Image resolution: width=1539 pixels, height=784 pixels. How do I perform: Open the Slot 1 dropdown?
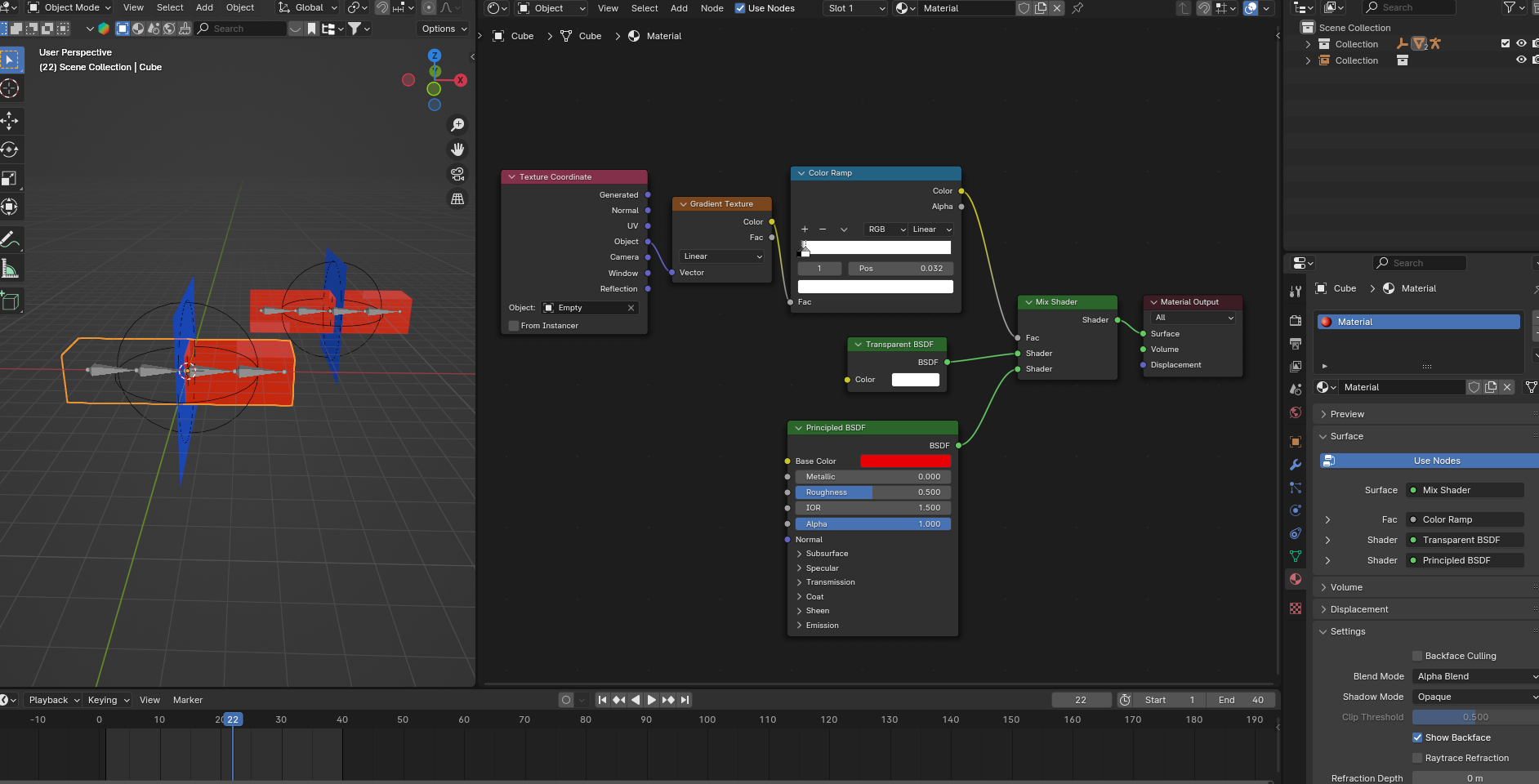tap(855, 8)
